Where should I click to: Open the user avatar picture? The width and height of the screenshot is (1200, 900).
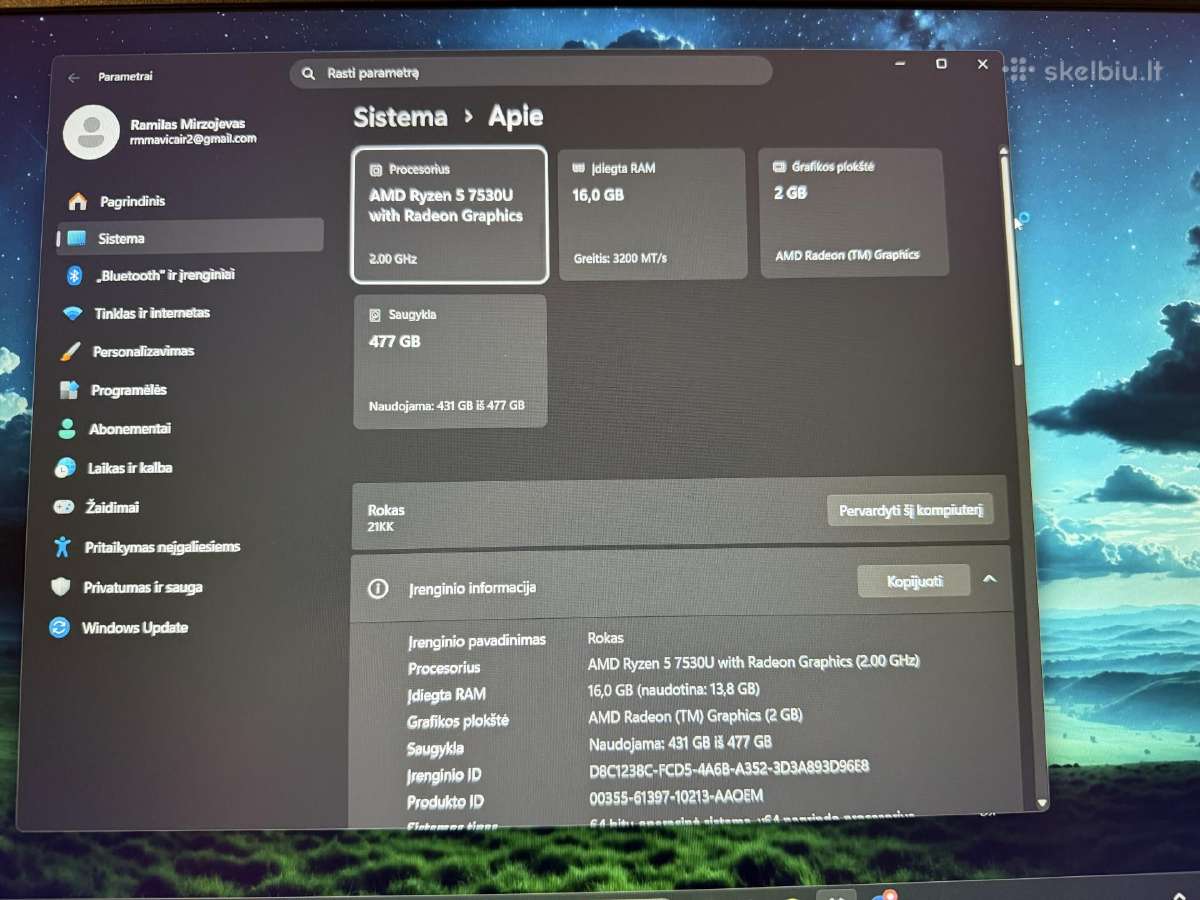91,132
